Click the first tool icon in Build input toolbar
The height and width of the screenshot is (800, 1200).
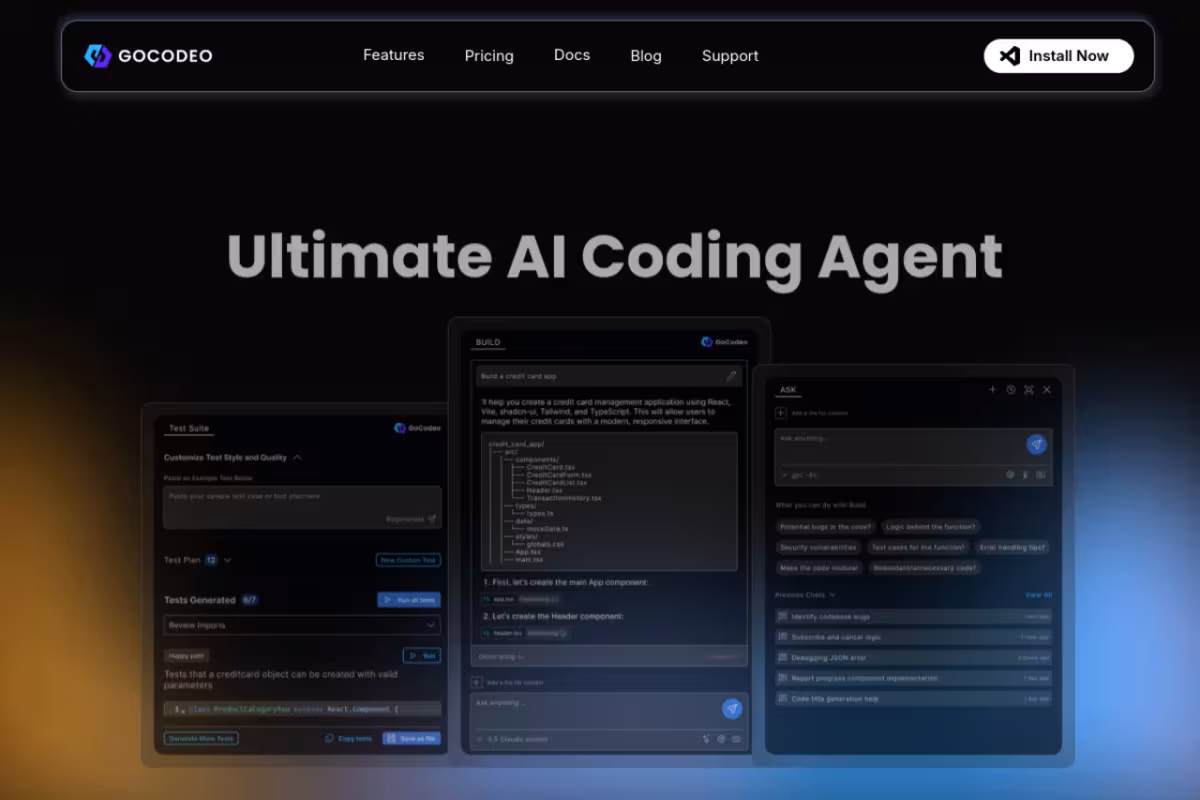(x=706, y=739)
